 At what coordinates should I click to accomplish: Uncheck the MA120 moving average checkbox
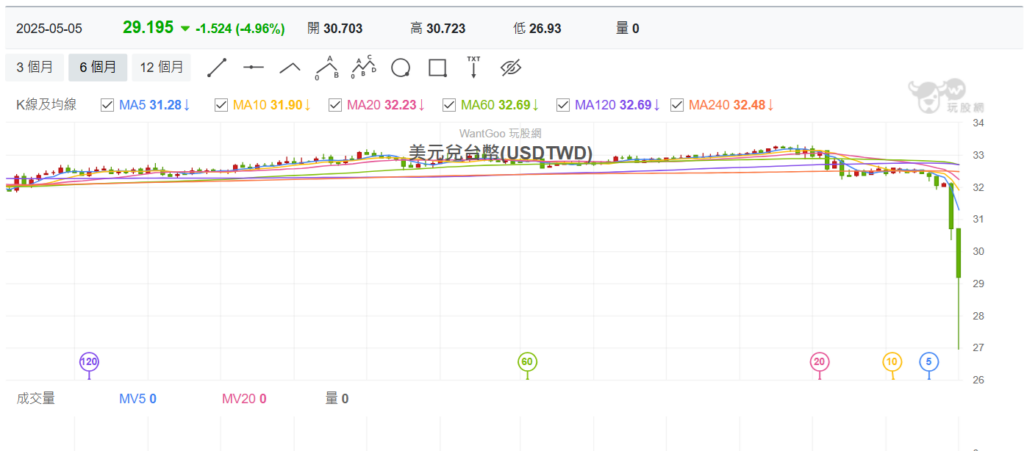562,105
